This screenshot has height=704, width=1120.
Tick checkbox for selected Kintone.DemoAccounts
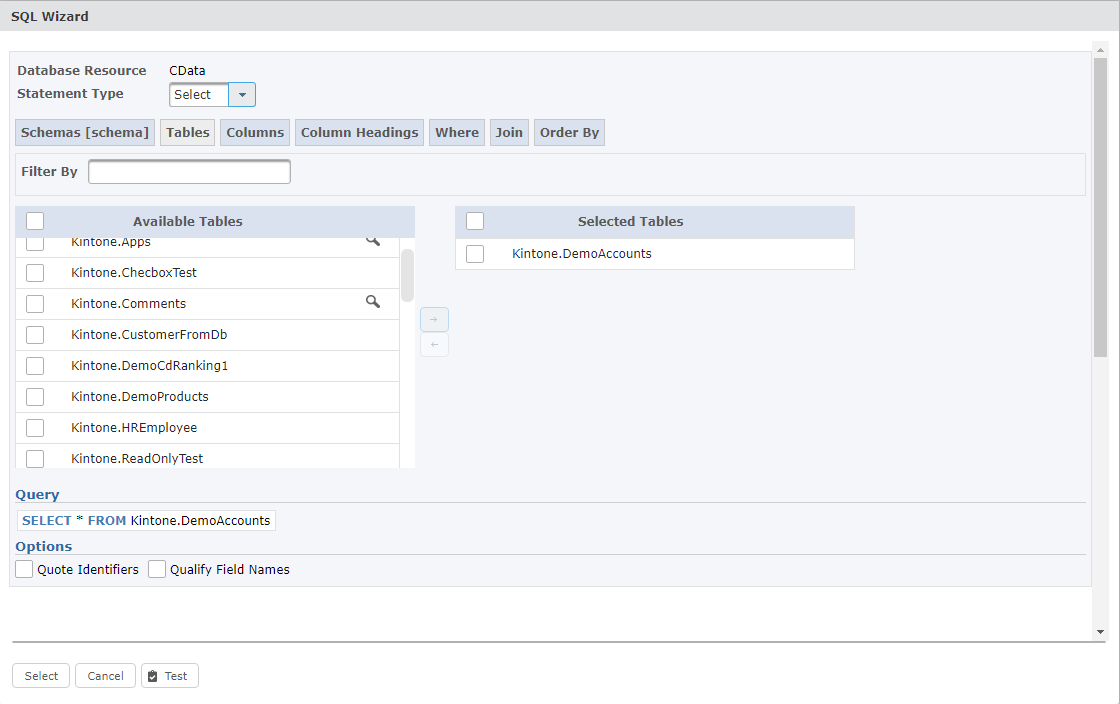click(475, 253)
